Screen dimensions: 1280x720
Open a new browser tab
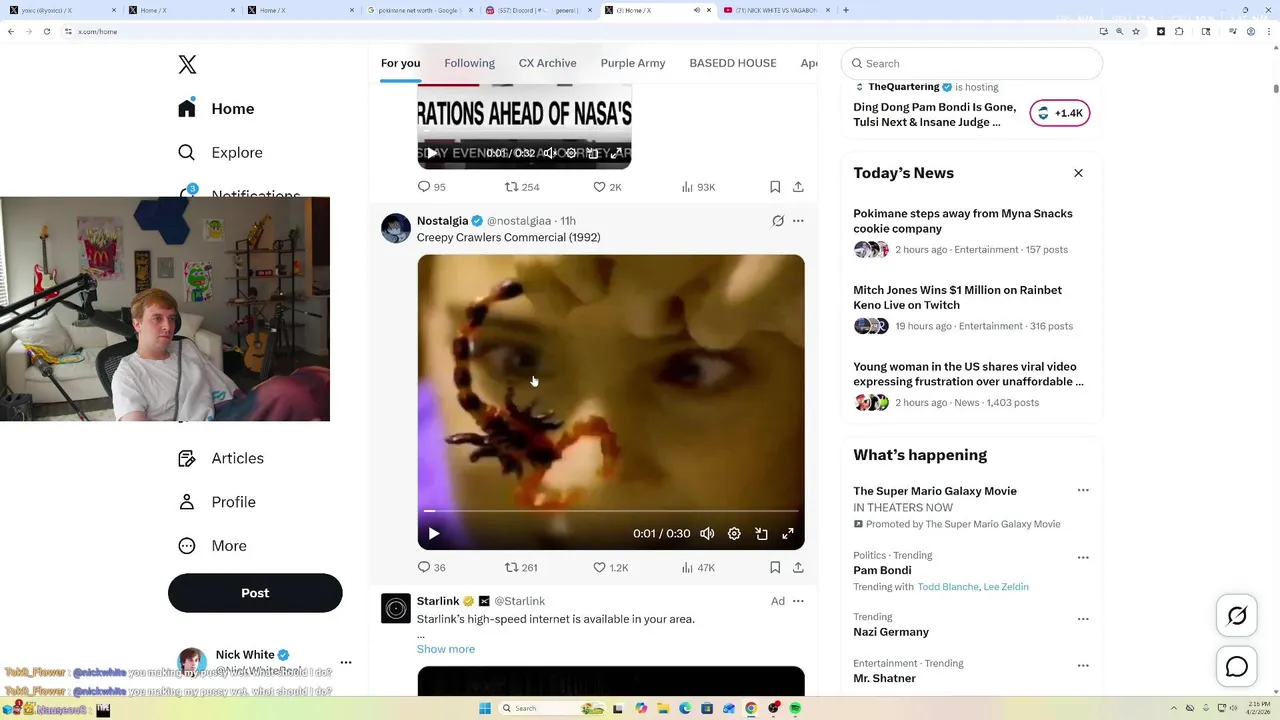click(846, 10)
